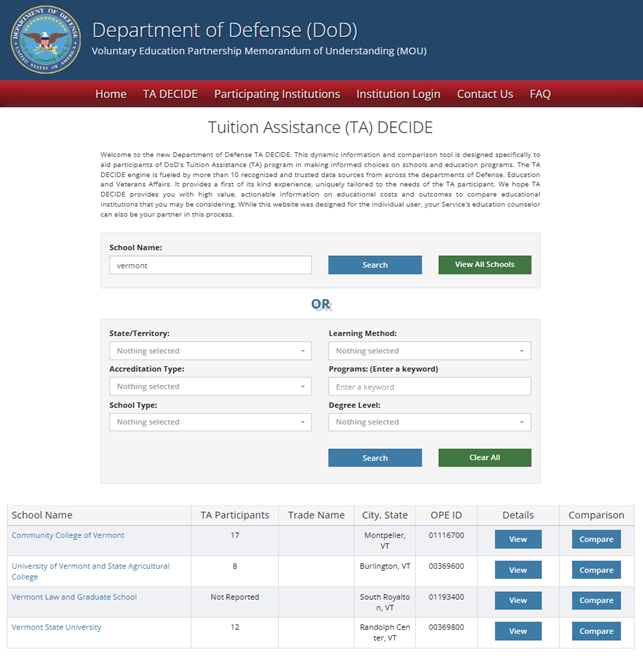Select OPE ID value 00369600
643x666 pixels.
[x=446, y=566]
